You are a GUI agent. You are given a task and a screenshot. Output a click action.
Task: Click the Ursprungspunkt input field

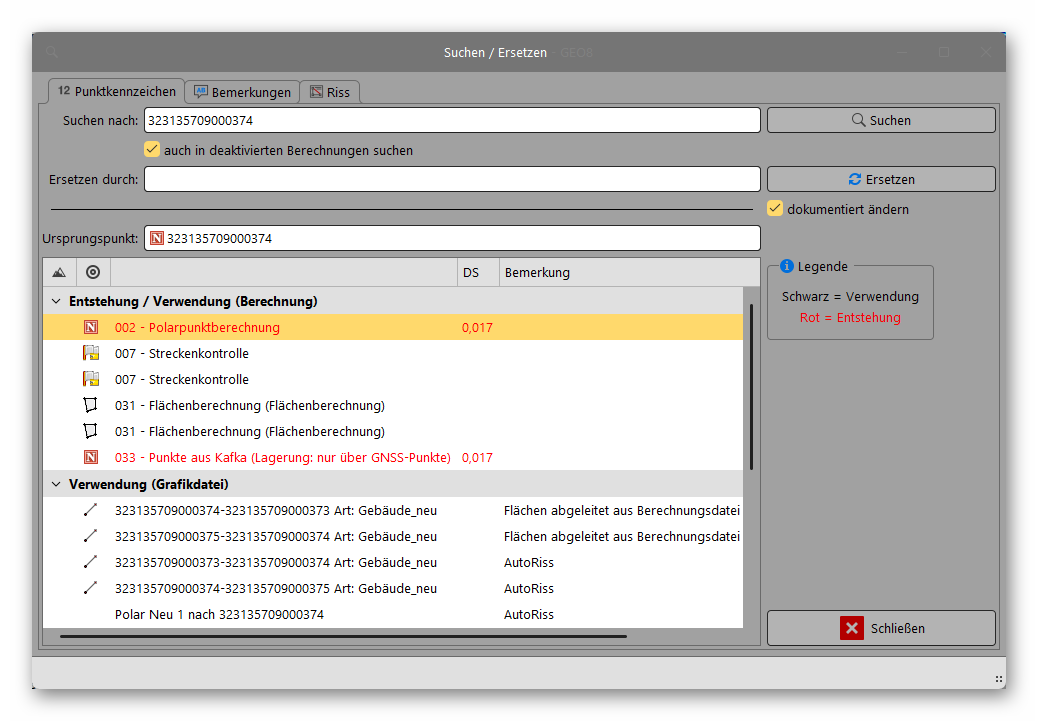click(x=452, y=238)
